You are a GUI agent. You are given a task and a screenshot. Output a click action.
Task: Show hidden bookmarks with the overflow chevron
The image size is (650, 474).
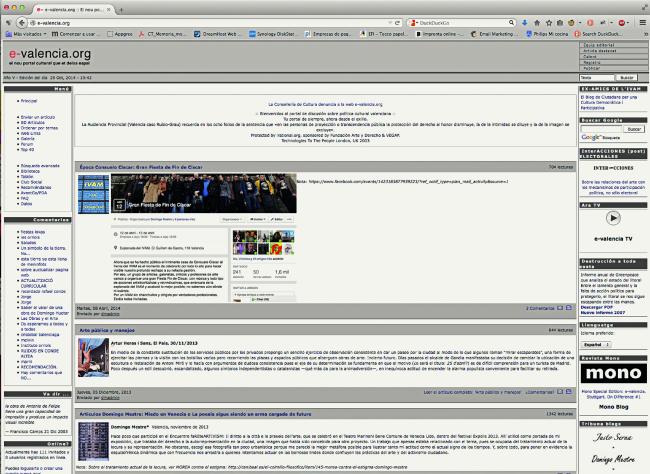point(645,34)
